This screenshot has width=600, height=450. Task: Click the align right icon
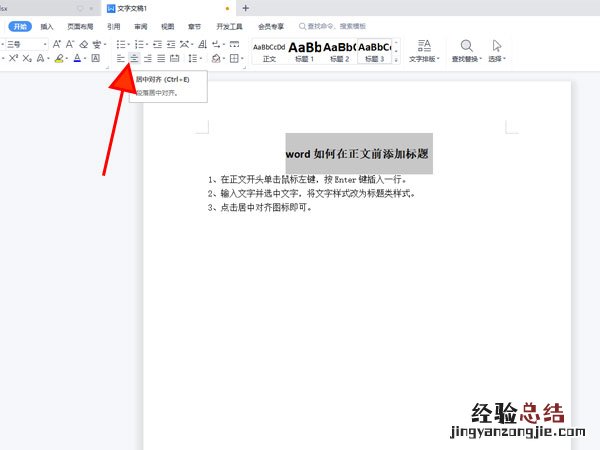[x=148, y=59]
